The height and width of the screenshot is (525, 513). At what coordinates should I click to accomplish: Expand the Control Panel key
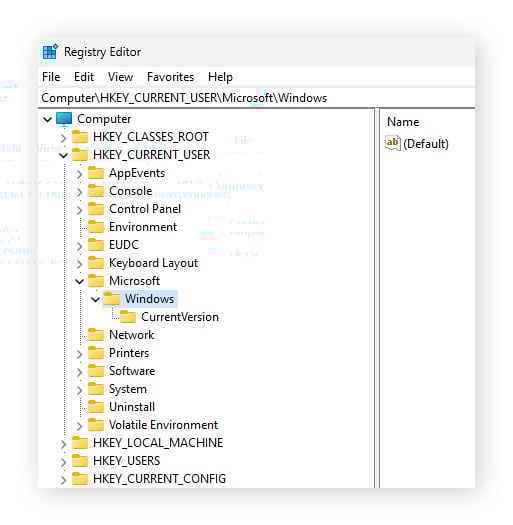80,210
